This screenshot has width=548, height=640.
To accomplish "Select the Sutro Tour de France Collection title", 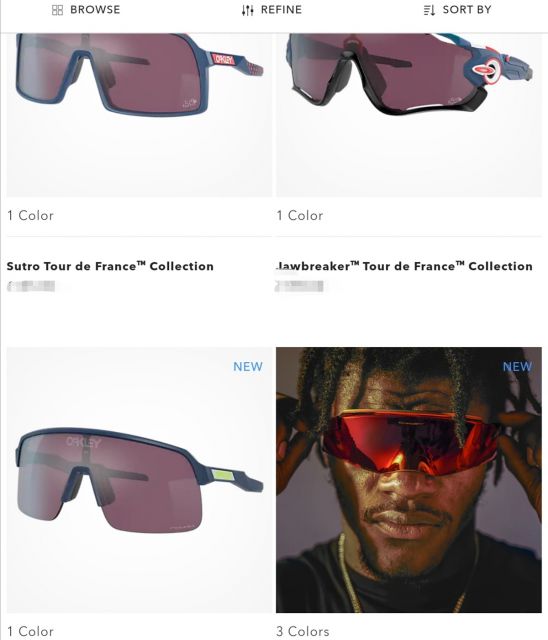I will click(x=110, y=266).
